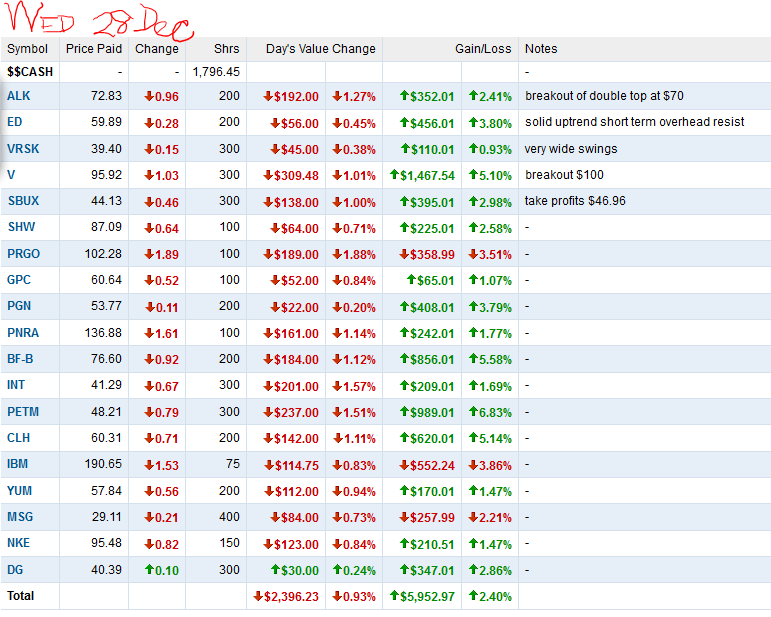Screen dimensions: 771x617
Task: Click V note 'breakout $100'
Action: [564, 175]
